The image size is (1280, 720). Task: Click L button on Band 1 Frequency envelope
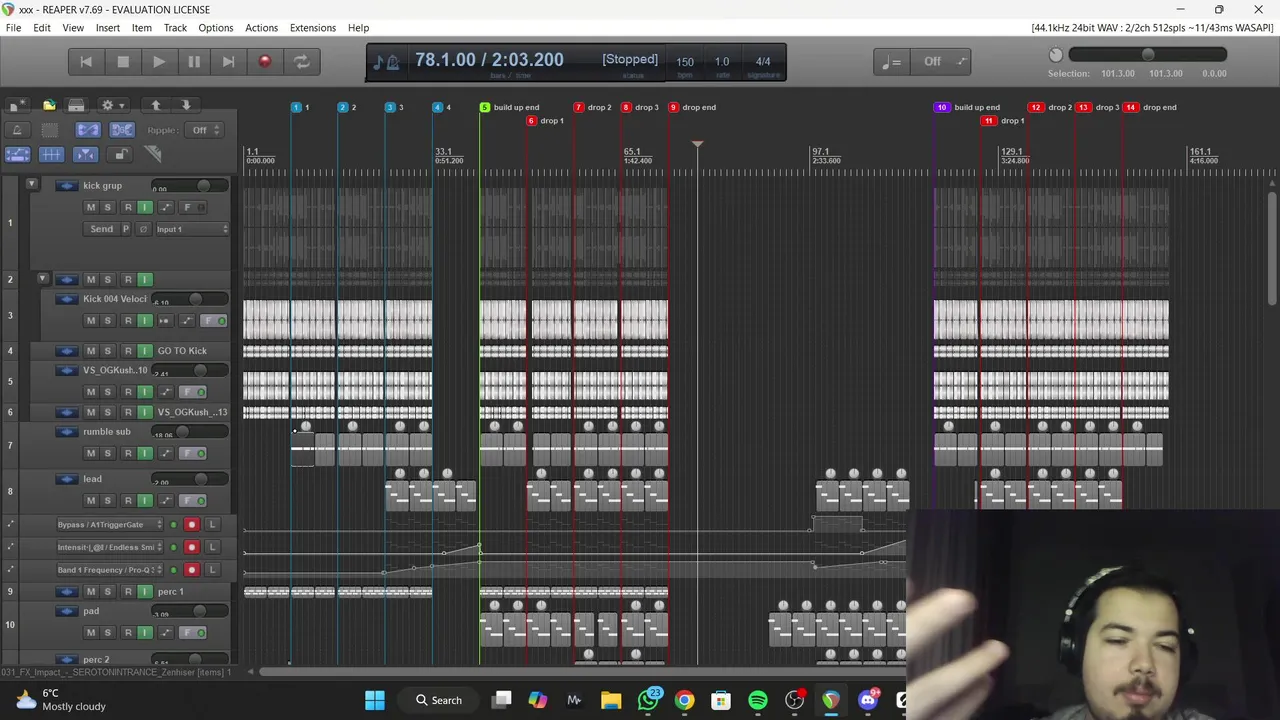point(212,570)
